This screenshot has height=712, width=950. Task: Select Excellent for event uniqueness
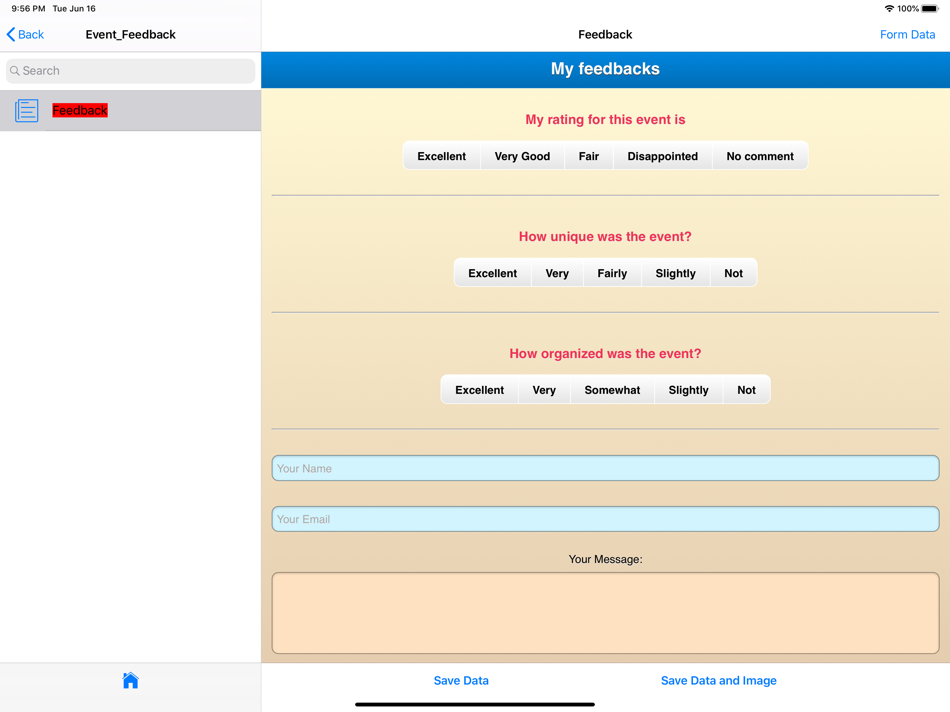pyautogui.click(x=493, y=273)
